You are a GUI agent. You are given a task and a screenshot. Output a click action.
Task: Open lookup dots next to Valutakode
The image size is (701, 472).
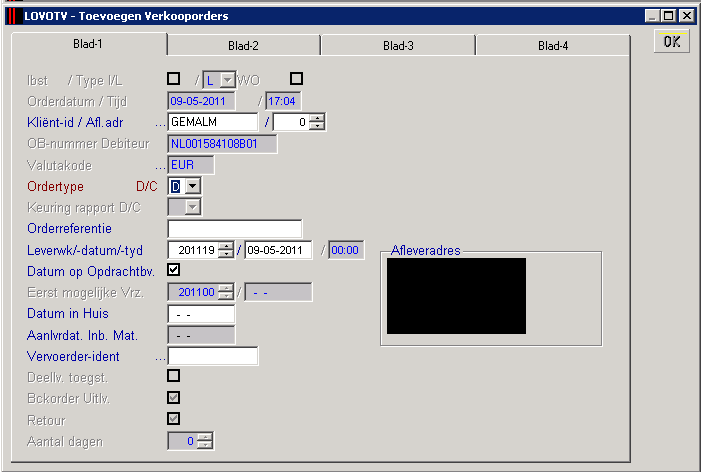point(160,167)
